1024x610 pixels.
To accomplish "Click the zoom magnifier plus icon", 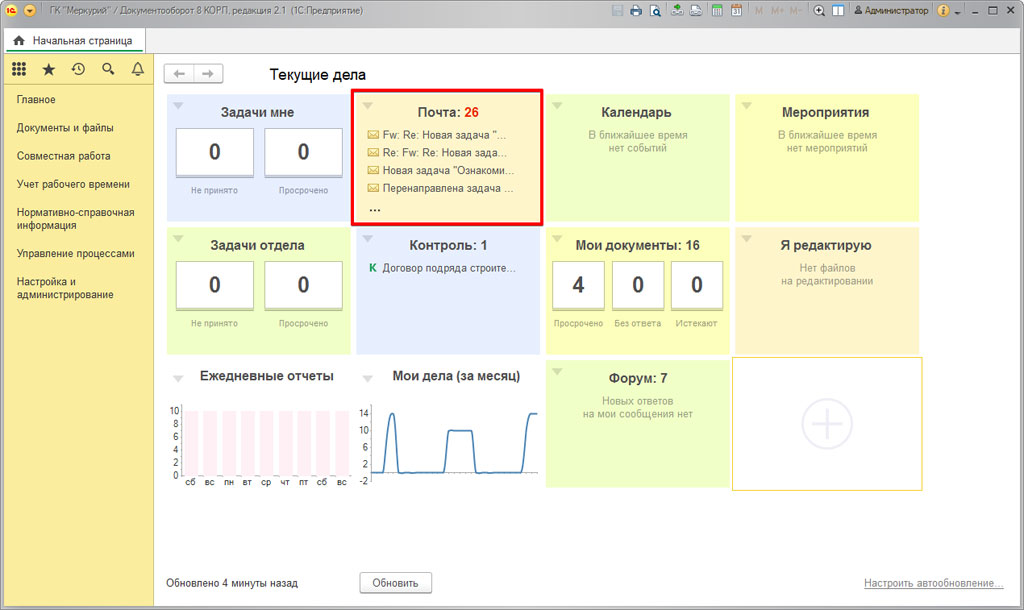I will 819,11.
